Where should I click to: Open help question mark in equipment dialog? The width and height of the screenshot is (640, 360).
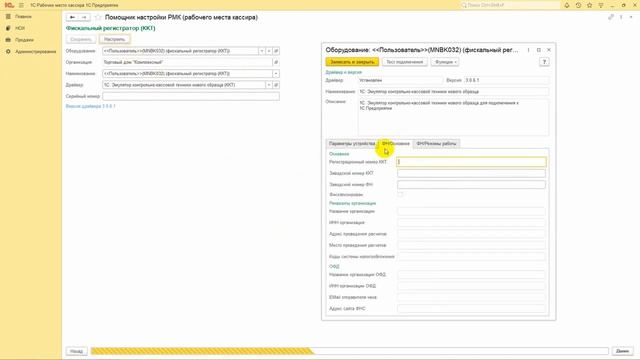tap(544, 62)
